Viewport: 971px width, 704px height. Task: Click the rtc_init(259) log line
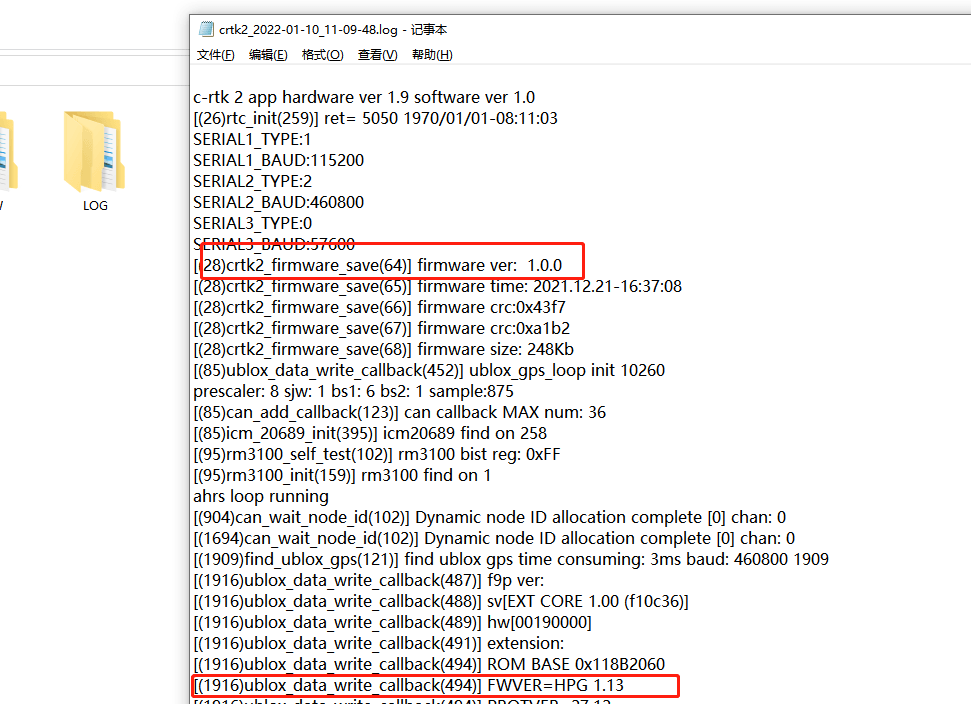(x=375, y=118)
